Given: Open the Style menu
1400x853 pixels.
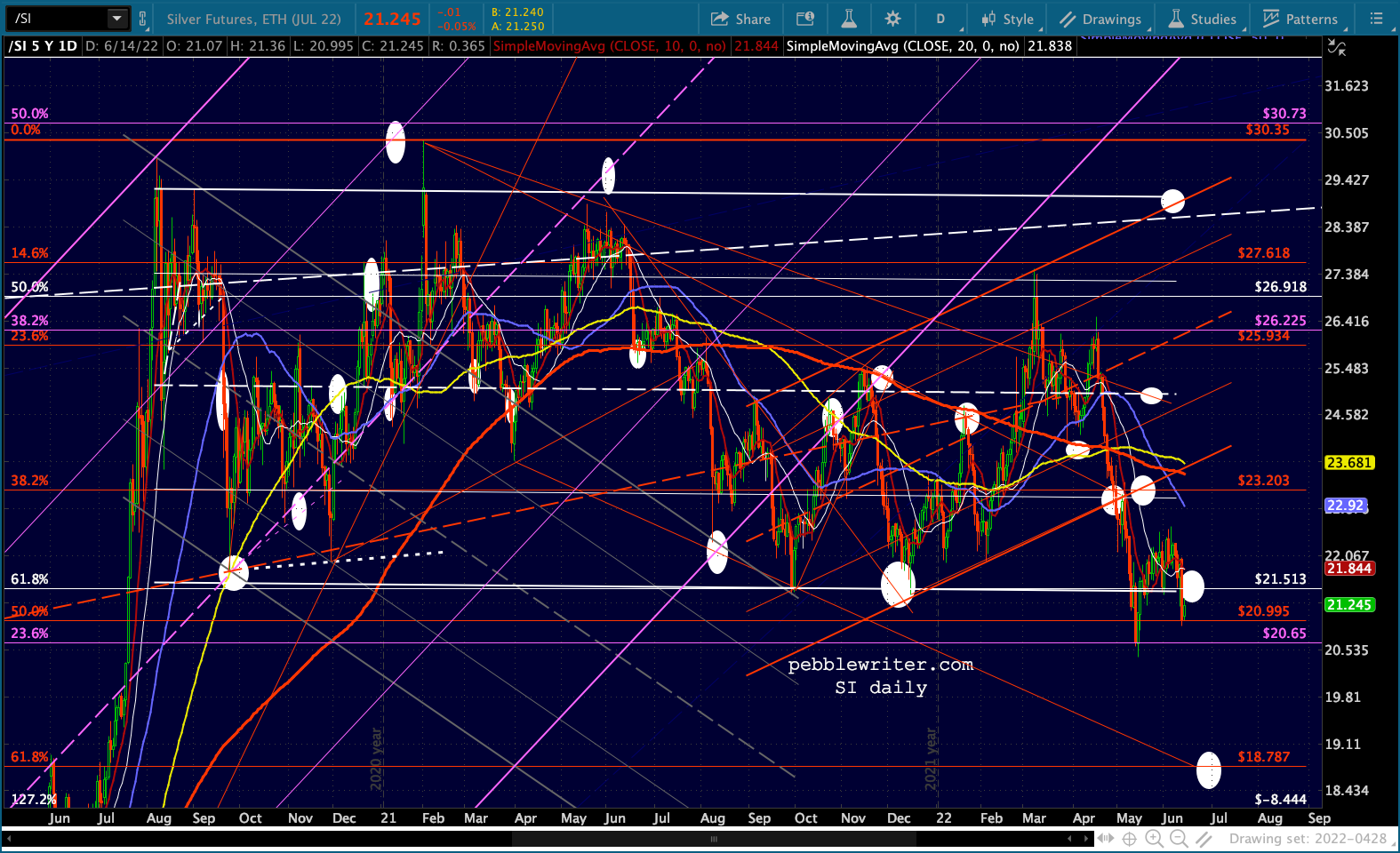Looking at the screenshot, I should [1007, 19].
